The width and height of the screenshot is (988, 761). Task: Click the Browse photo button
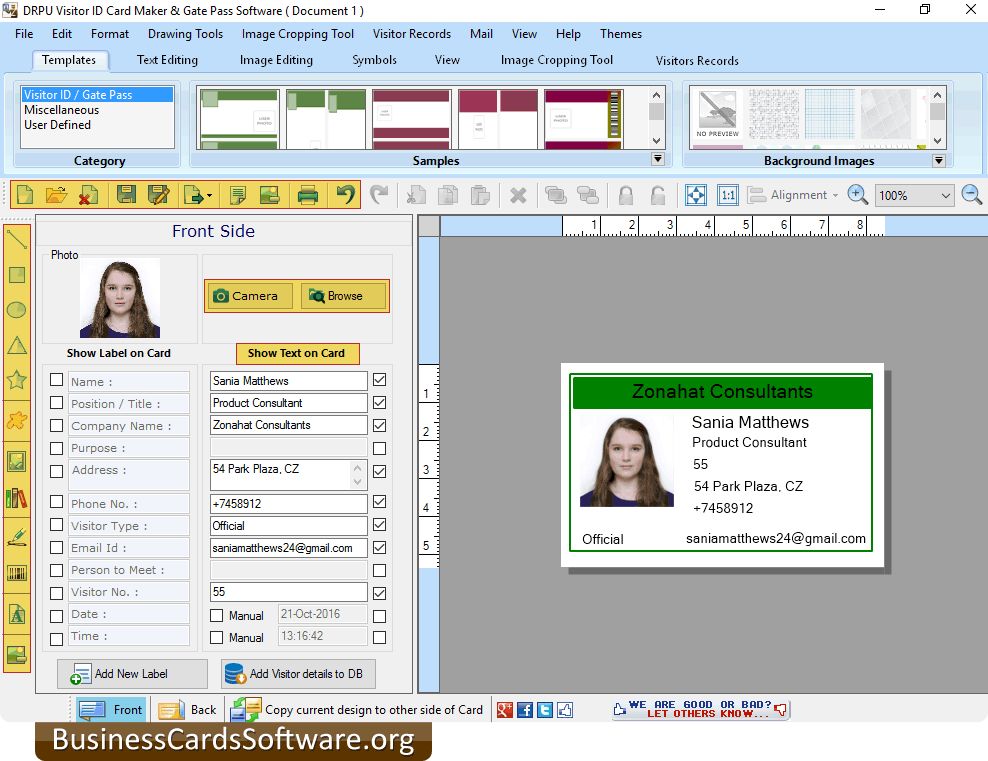343,295
